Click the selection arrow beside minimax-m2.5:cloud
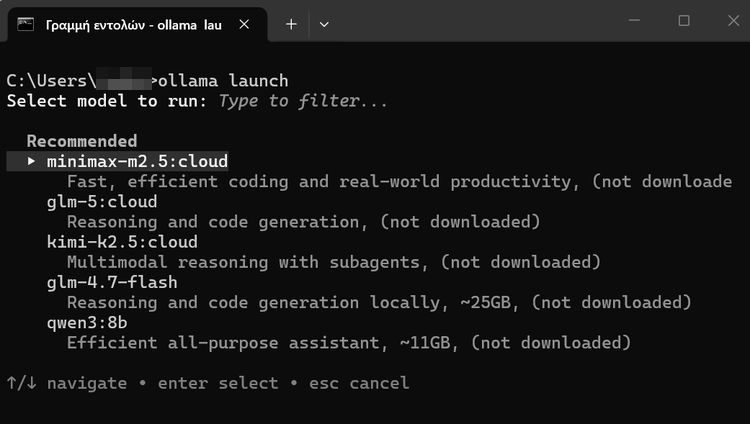This screenshot has width=750, height=424. point(32,161)
